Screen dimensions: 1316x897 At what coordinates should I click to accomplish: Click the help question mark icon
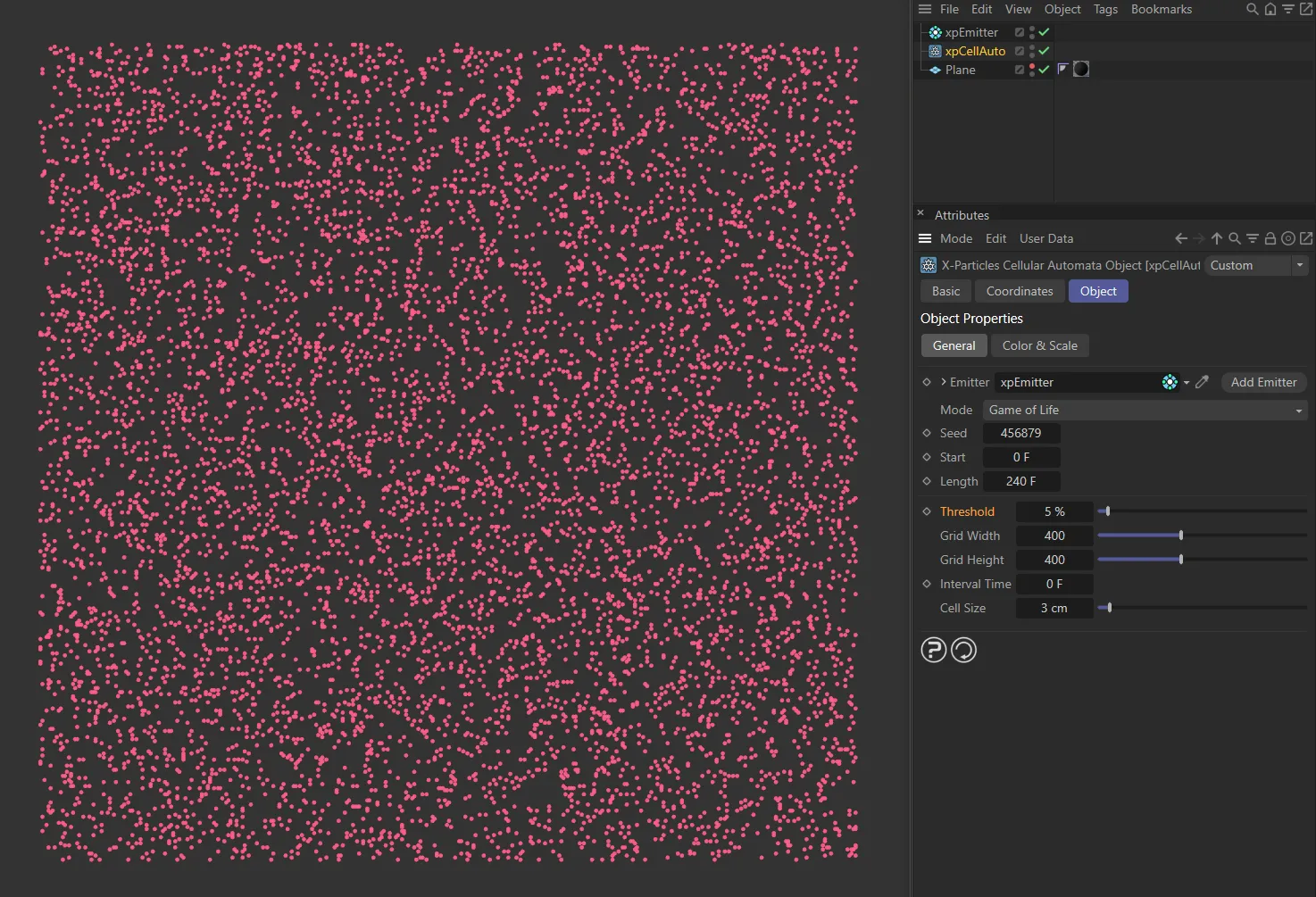pos(933,650)
